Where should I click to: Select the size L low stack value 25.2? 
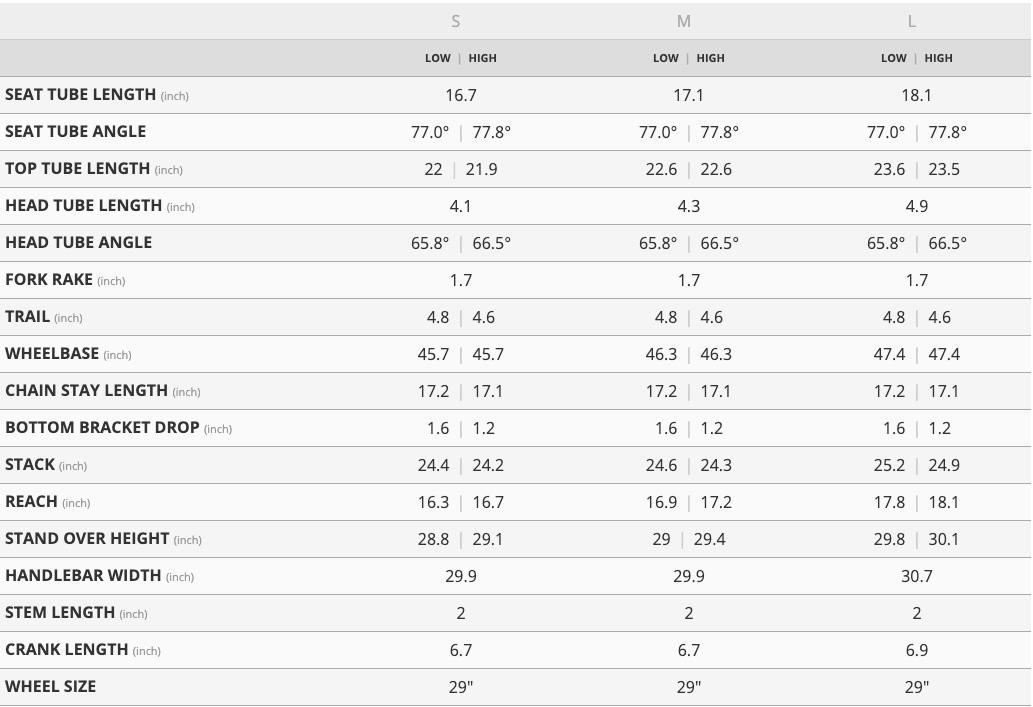[889, 465]
